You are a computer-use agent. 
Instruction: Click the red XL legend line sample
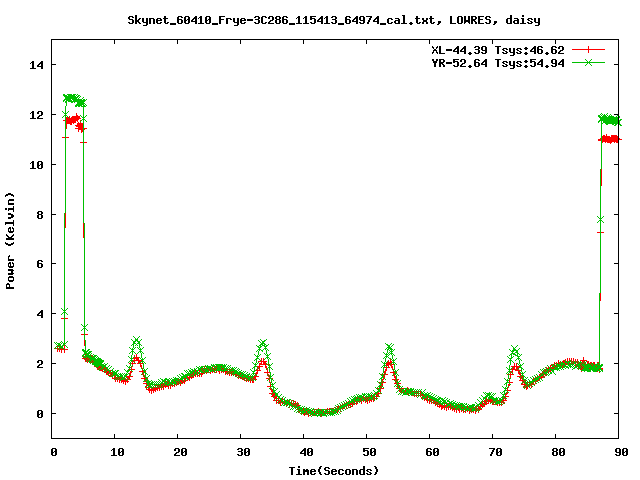pos(588,50)
